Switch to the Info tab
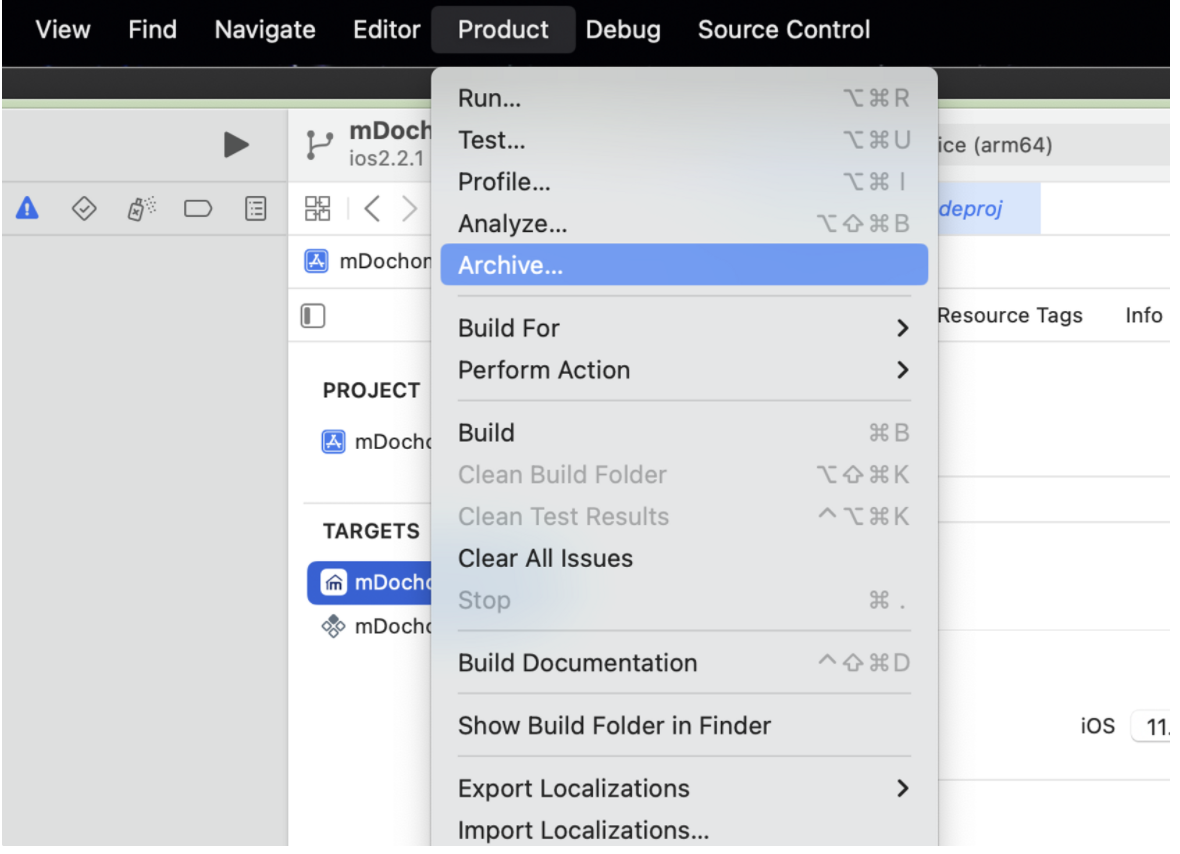1180x854 pixels. tap(1143, 315)
